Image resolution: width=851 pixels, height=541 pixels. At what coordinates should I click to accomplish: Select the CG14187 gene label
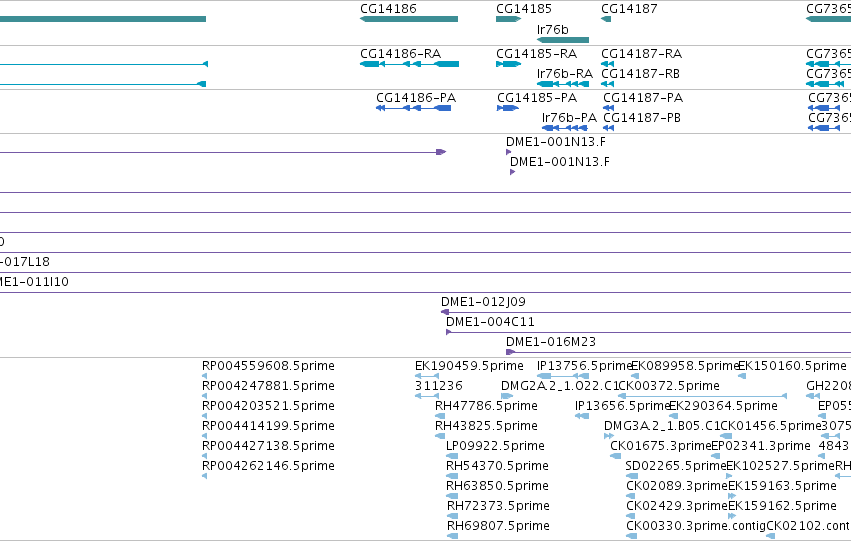point(629,9)
